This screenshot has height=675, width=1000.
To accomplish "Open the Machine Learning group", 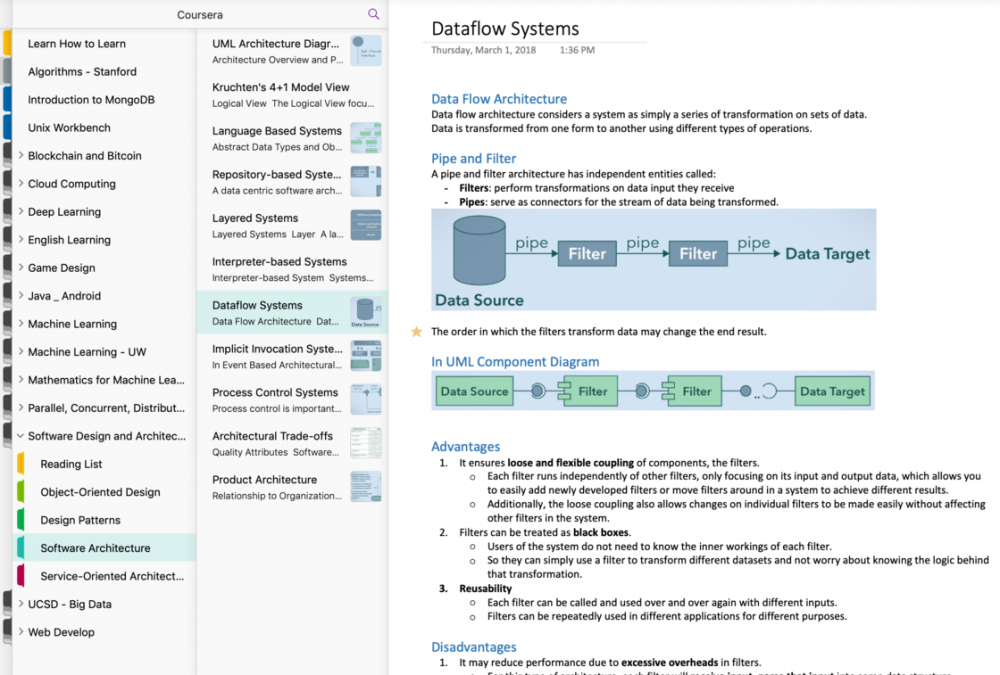I will click(x=104, y=324).
